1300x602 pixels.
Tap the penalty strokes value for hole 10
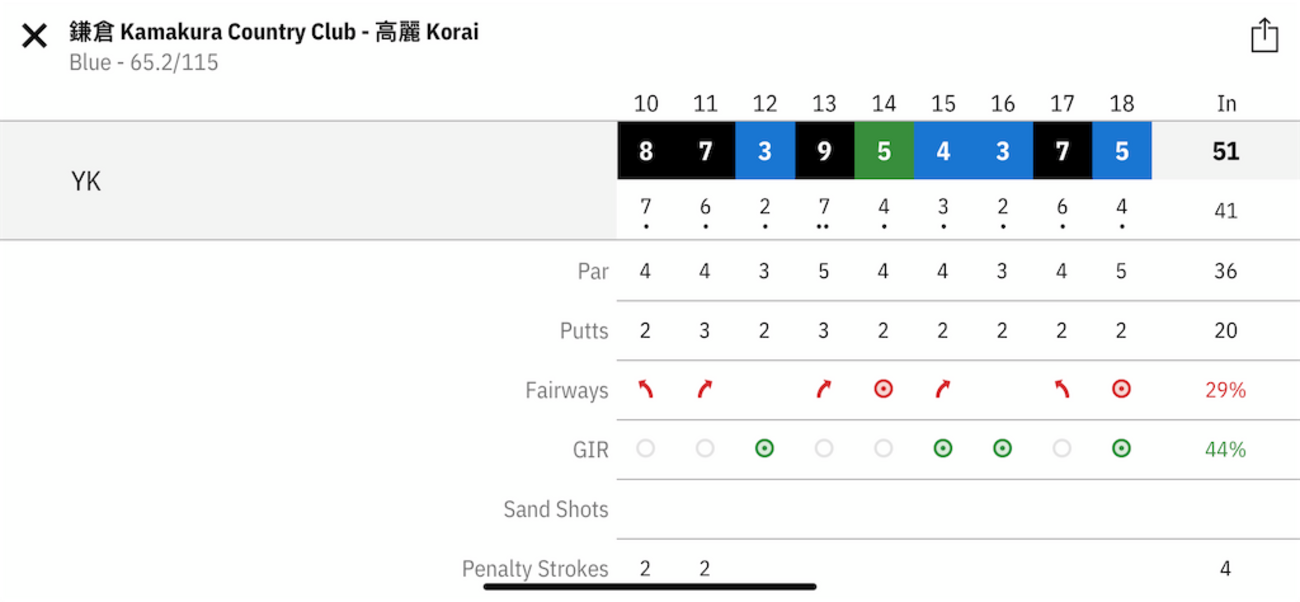(x=646, y=569)
